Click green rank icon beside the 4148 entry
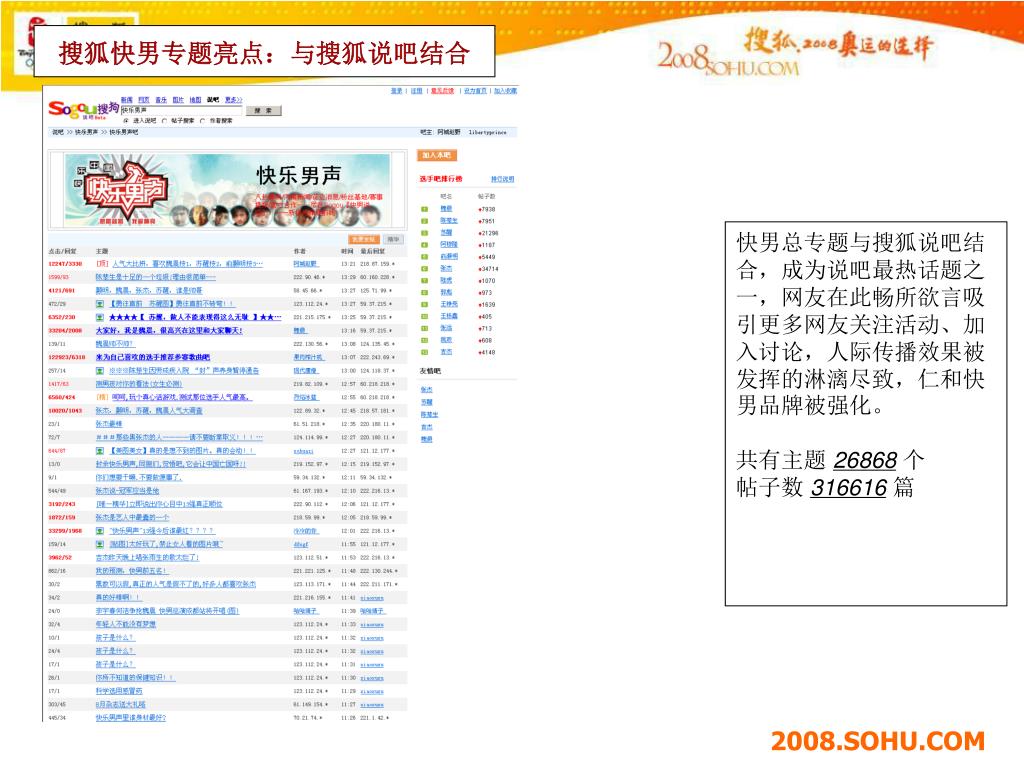The width and height of the screenshot is (1024, 768). (x=424, y=352)
